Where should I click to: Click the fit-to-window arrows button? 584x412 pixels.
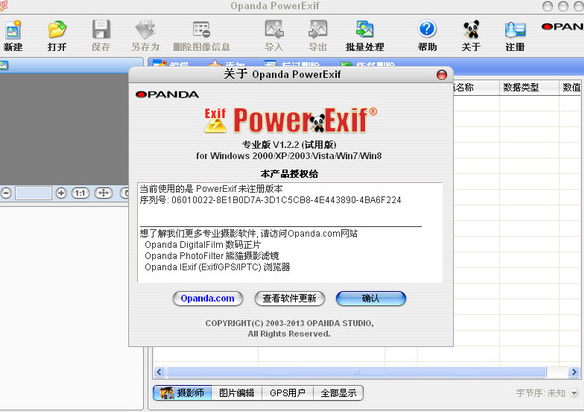[104, 193]
